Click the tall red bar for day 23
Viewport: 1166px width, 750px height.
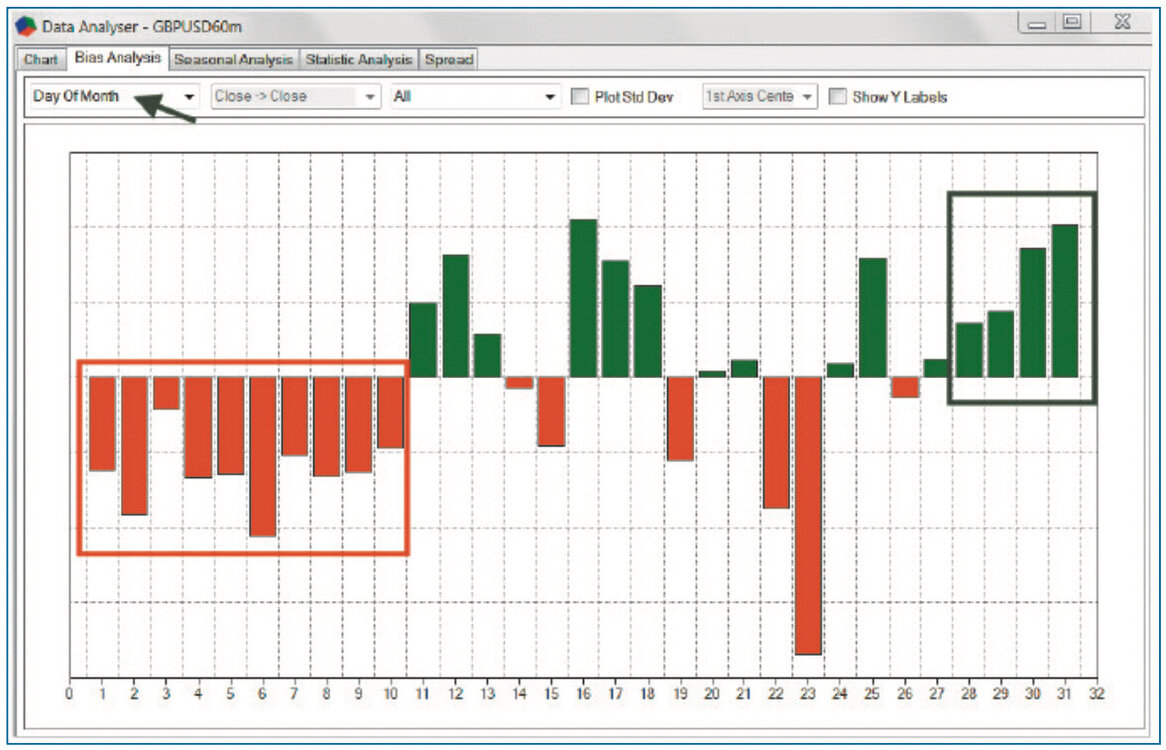808,516
